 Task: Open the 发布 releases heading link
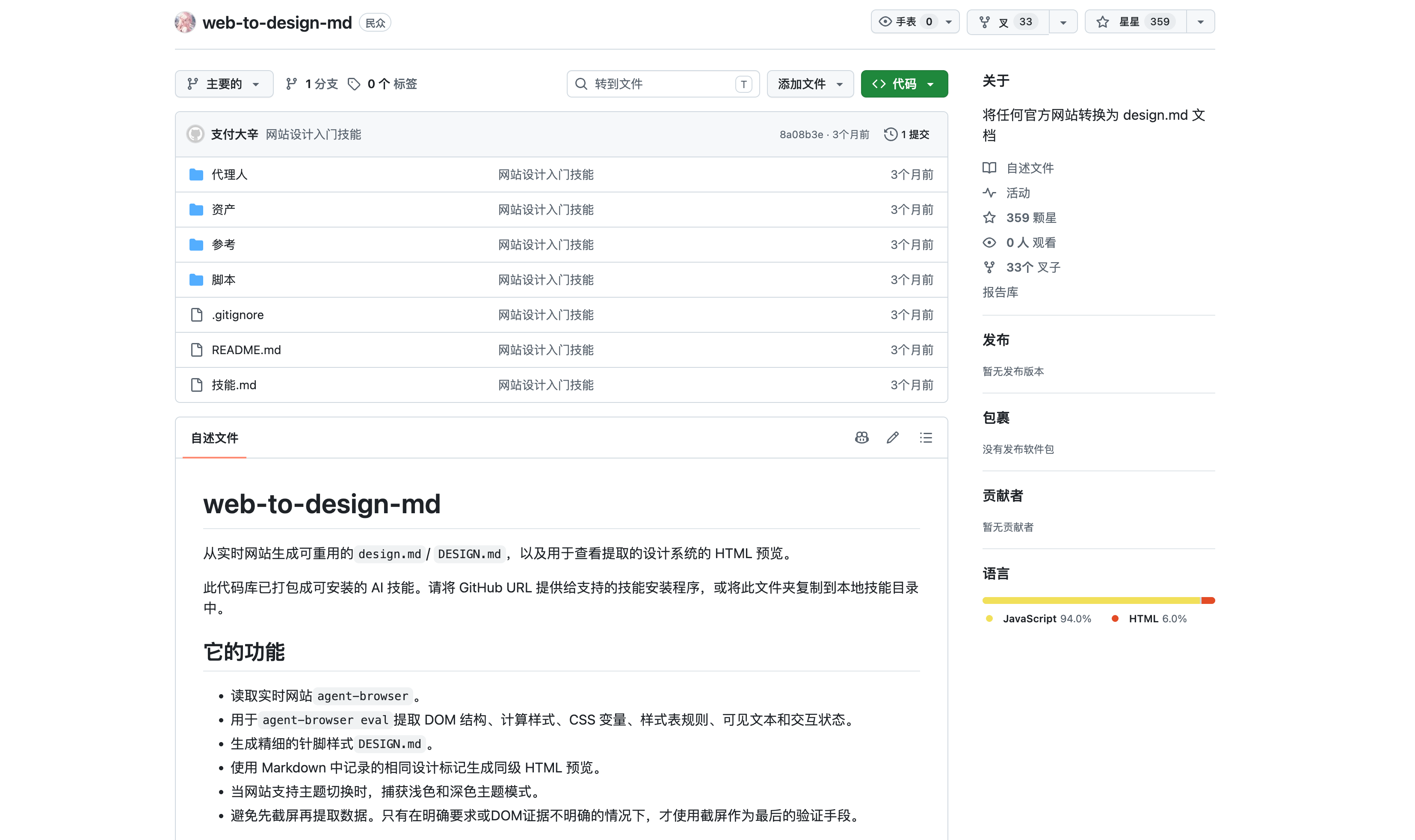point(996,340)
